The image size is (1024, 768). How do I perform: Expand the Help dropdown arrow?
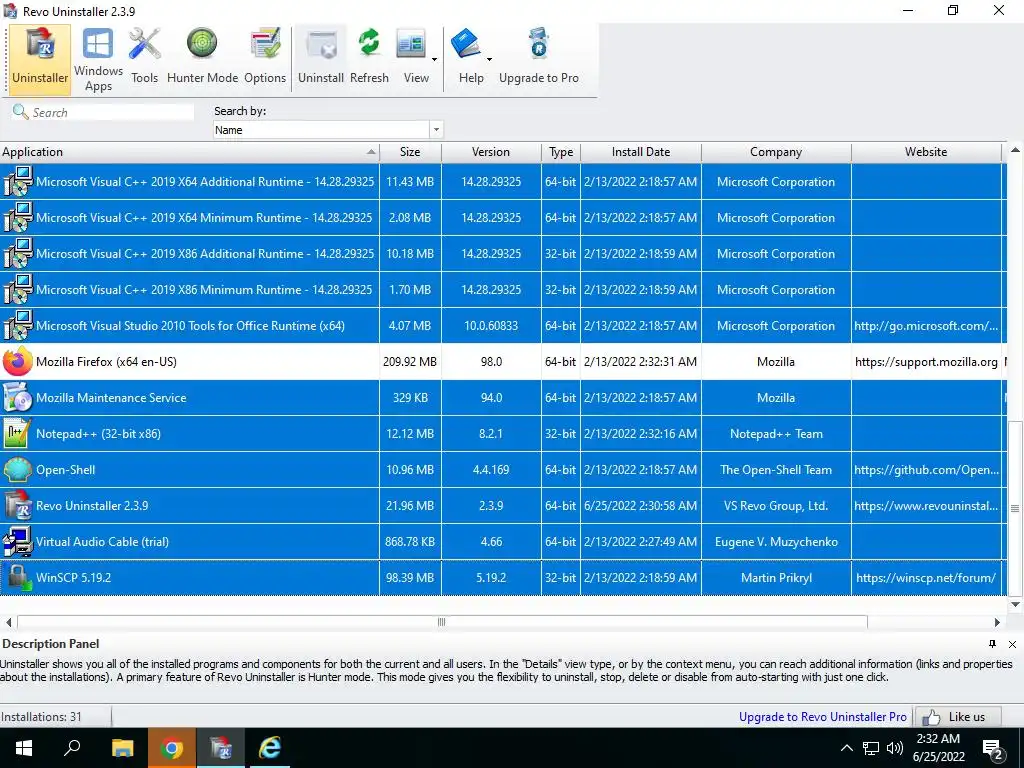point(489,59)
